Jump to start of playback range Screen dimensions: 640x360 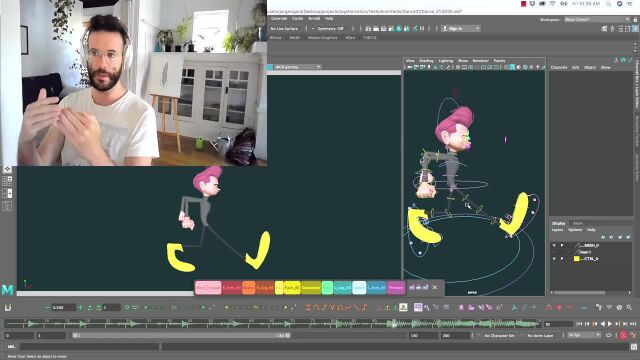click(x=579, y=324)
